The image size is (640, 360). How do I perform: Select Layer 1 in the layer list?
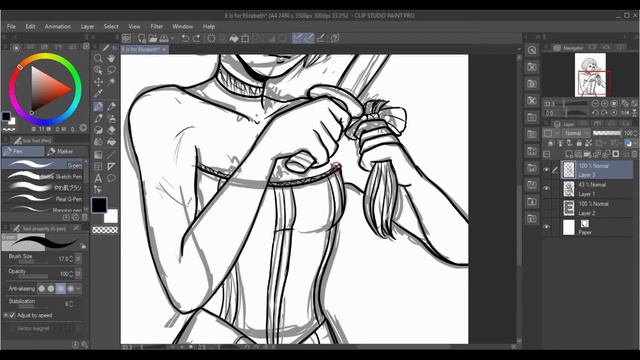pyautogui.click(x=596, y=189)
